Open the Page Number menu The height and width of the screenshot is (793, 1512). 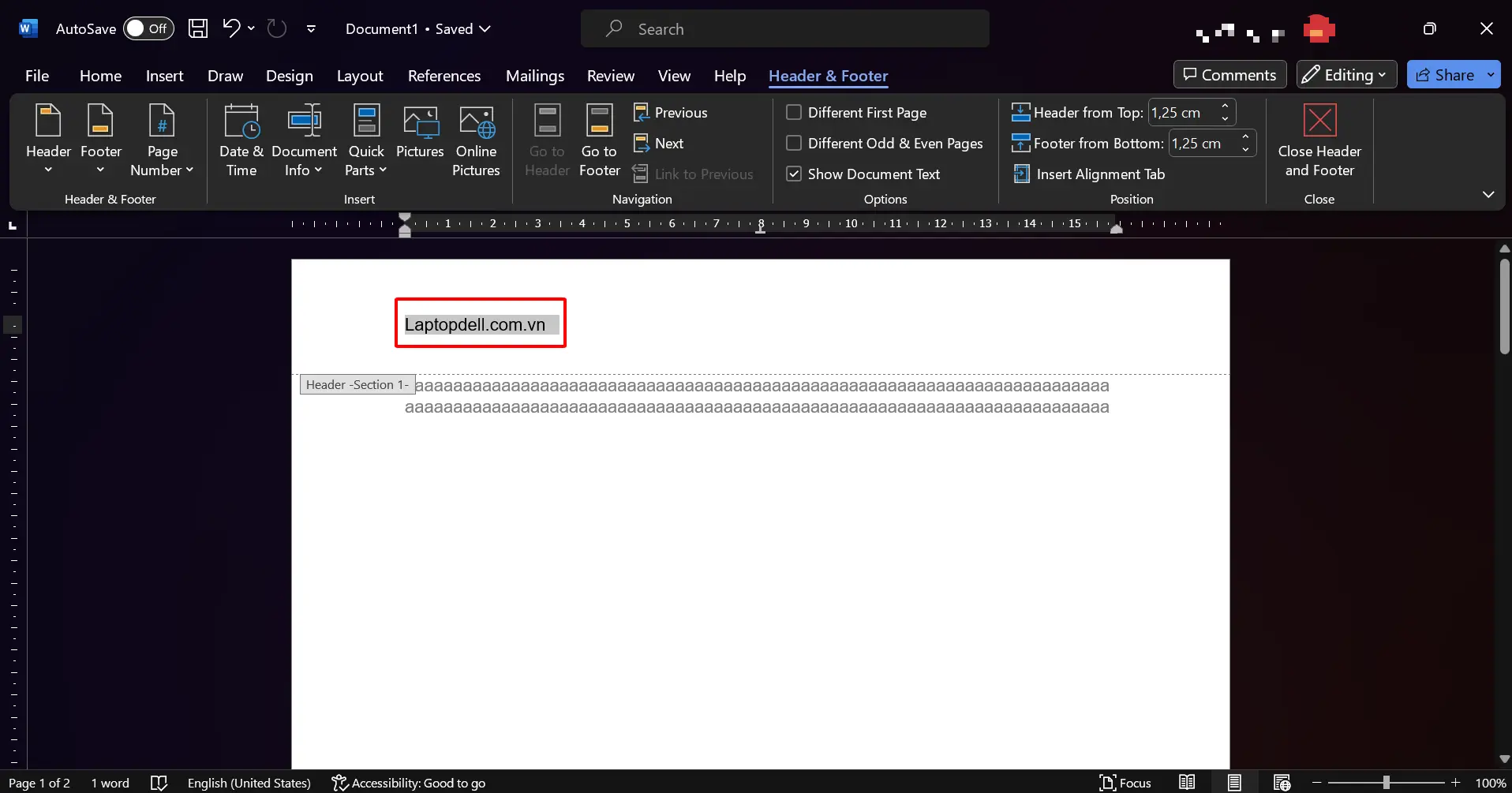click(162, 140)
